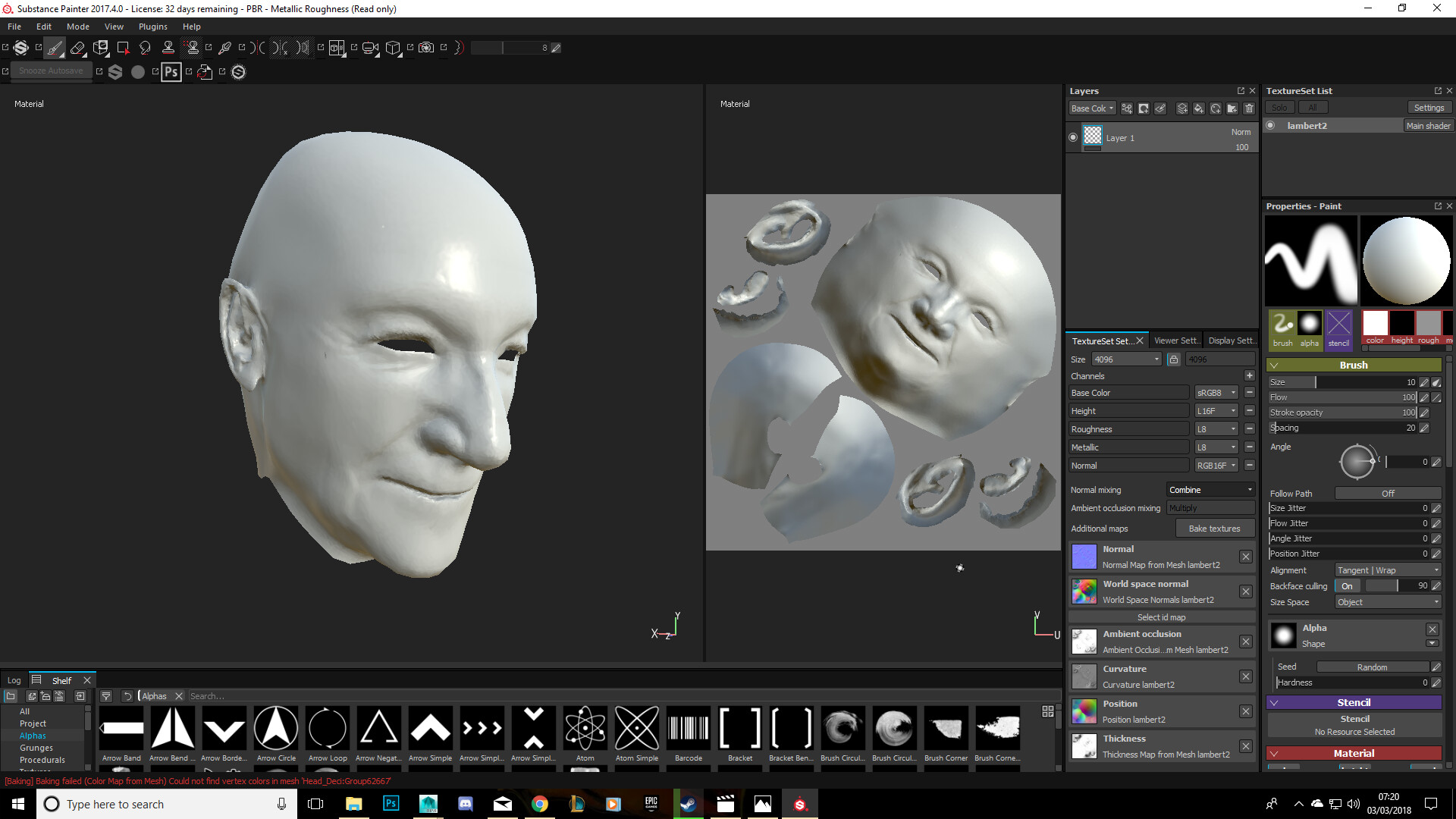The height and width of the screenshot is (819, 1456).
Task: Select the Paint brush tool
Action: click(55, 48)
